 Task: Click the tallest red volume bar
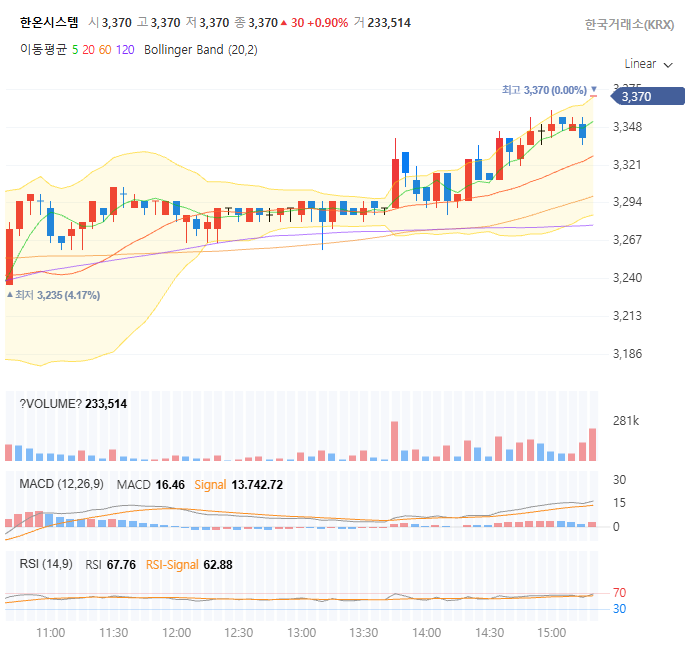coord(394,441)
